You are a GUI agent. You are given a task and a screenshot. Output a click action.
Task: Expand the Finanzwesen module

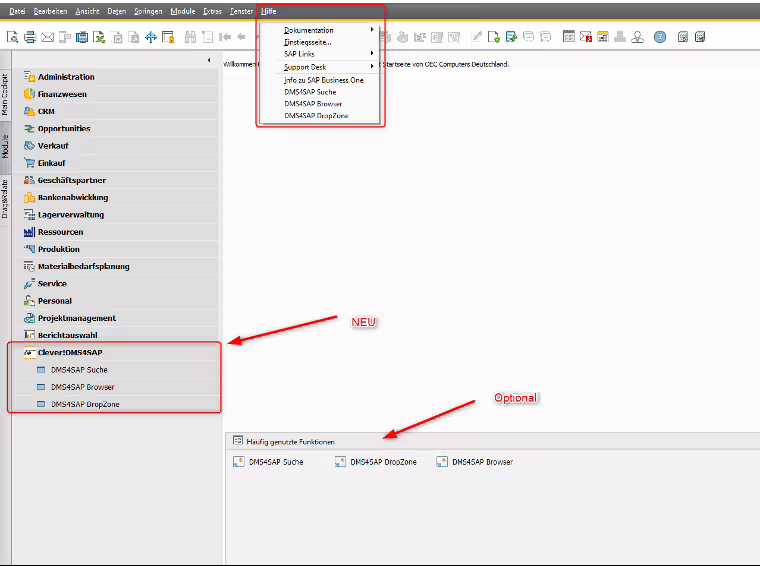pyautogui.click(x=64, y=94)
